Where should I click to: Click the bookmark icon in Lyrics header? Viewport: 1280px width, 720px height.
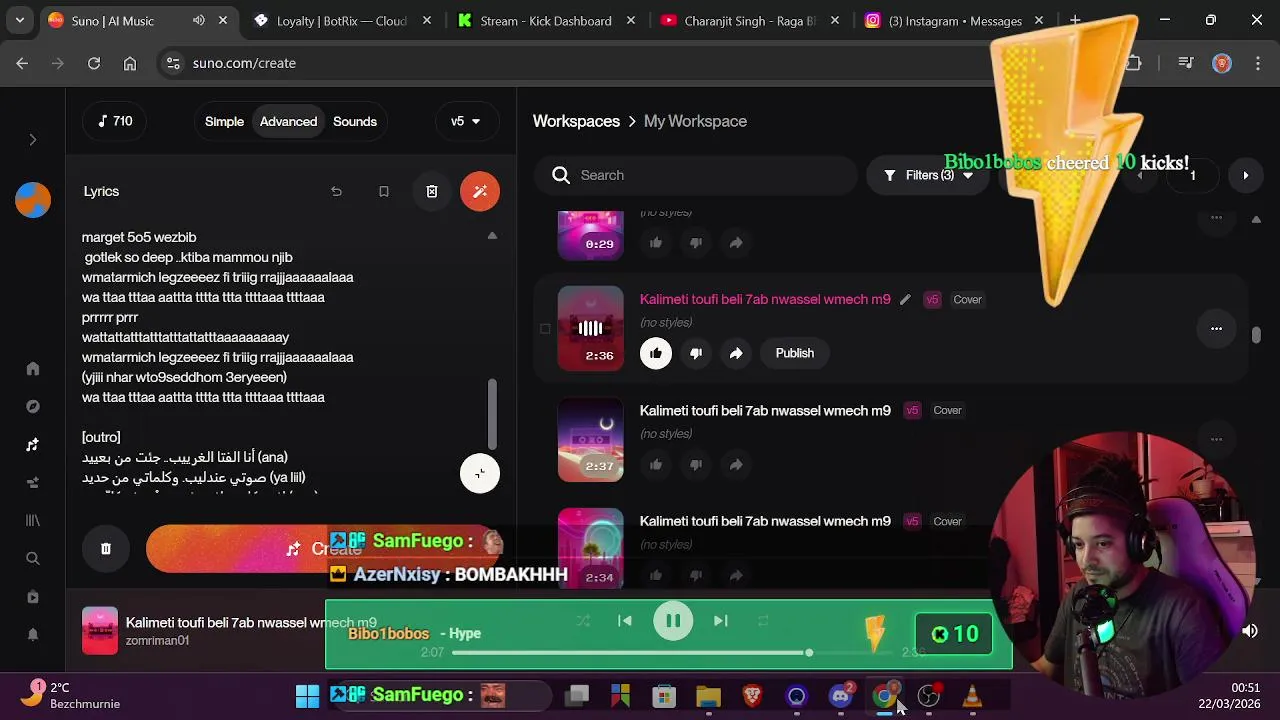[x=384, y=191]
